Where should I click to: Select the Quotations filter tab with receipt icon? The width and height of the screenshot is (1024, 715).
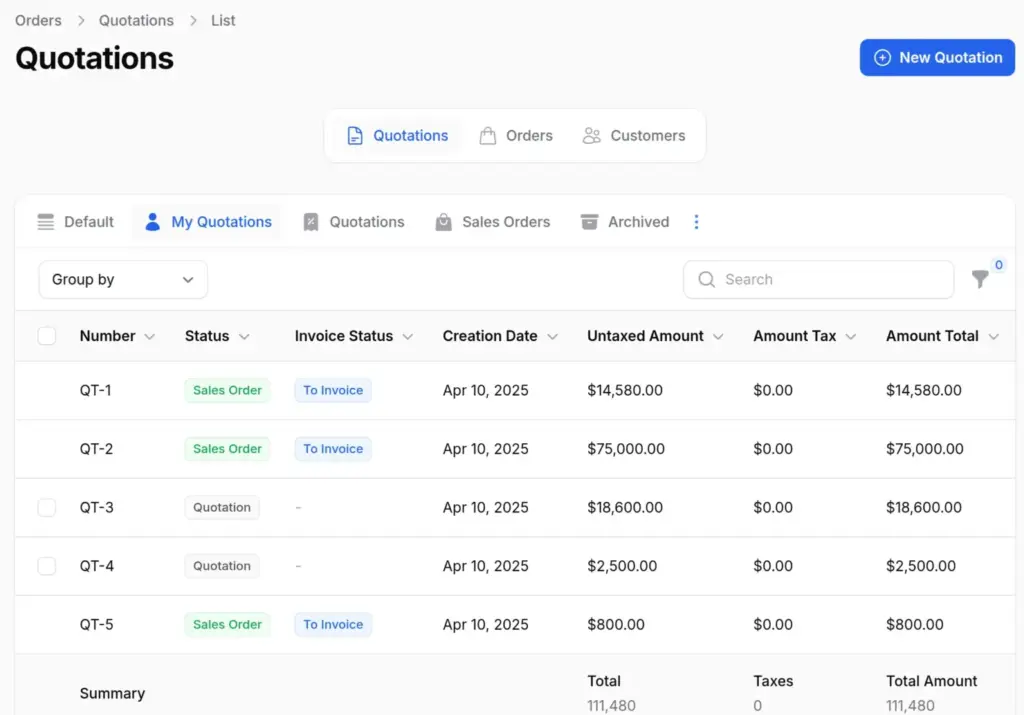[354, 222]
